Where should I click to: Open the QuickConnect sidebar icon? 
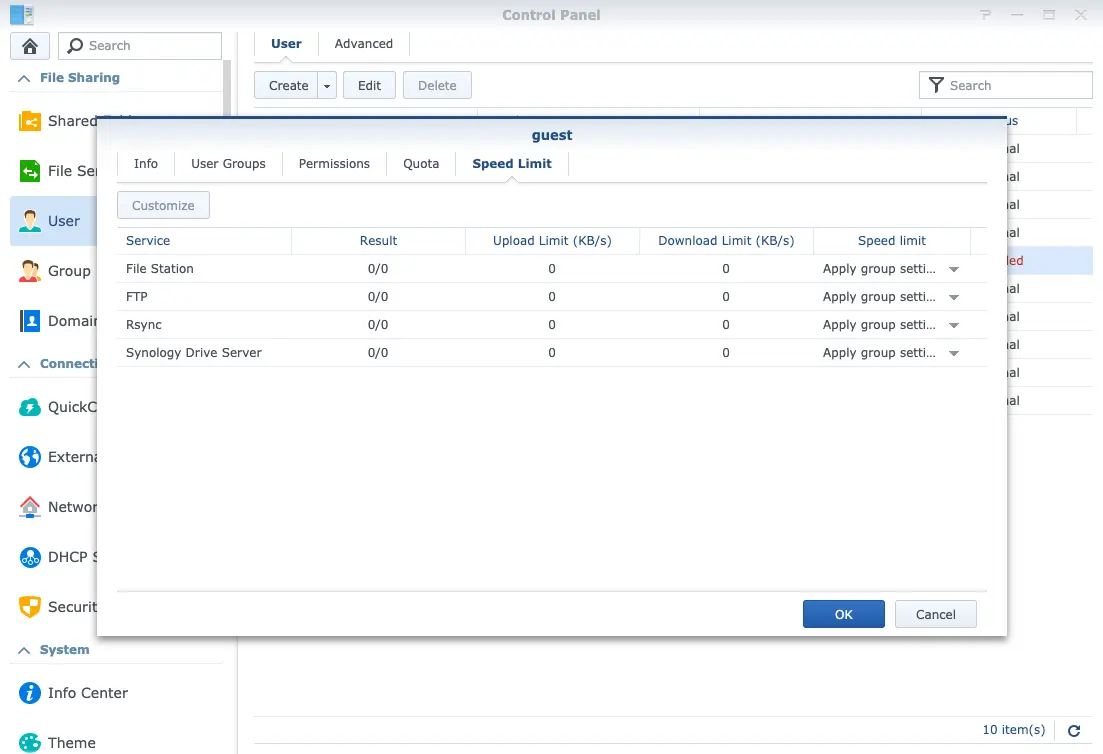pyautogui.click(x=30, y=407)
